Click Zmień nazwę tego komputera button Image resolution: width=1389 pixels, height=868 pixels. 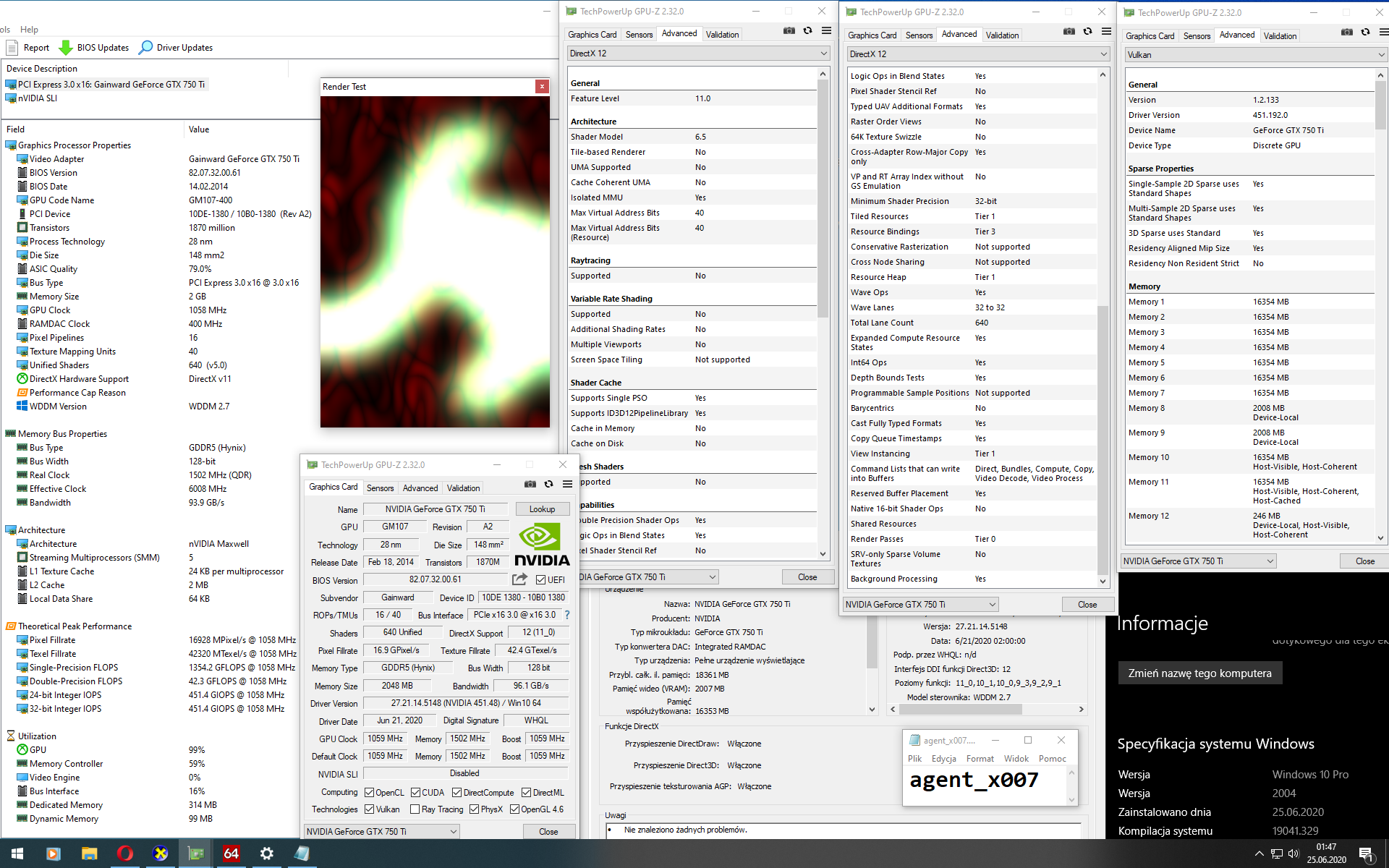1199,673
